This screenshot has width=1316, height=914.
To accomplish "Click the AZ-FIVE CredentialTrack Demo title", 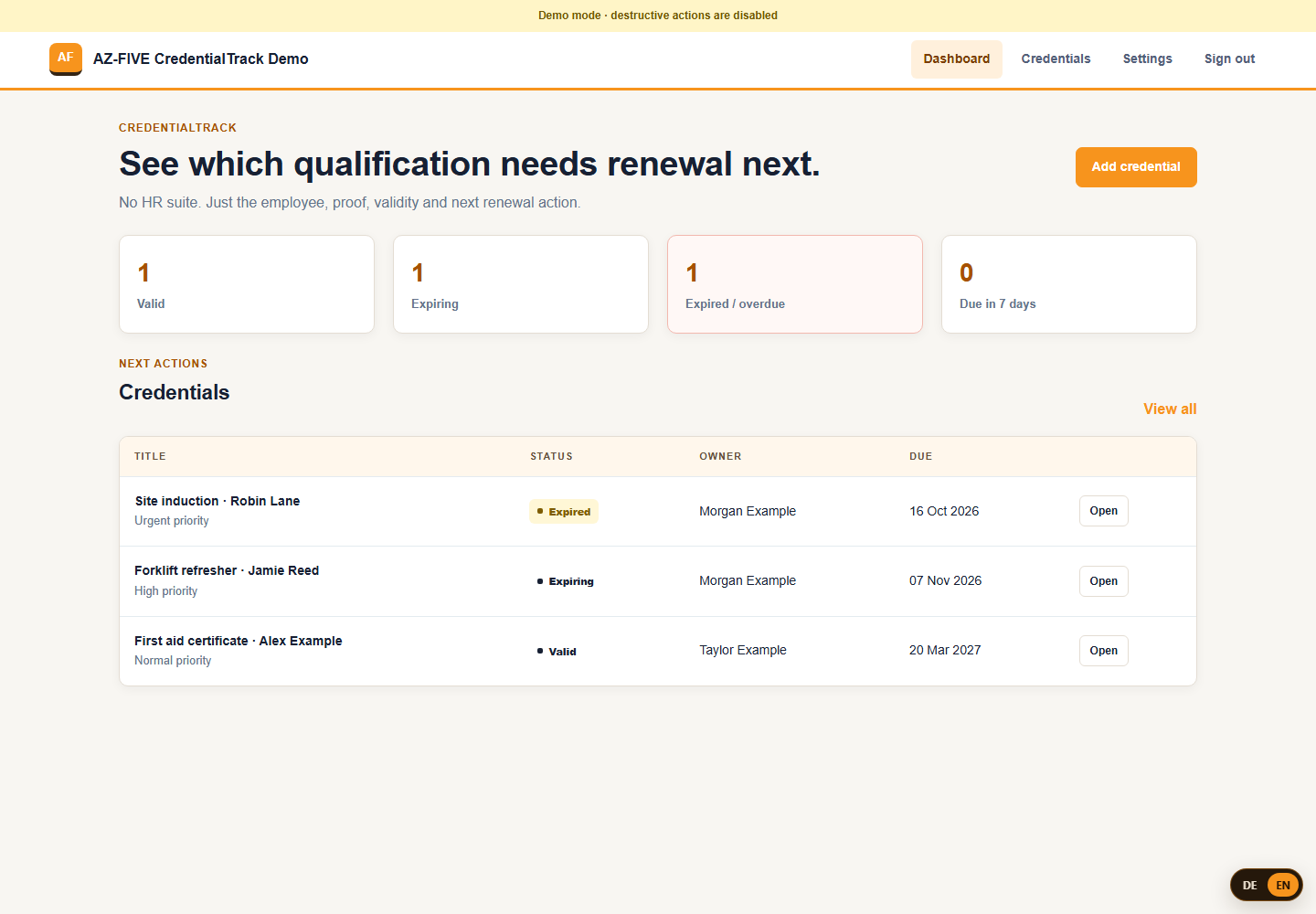I will tap(201, 58).
